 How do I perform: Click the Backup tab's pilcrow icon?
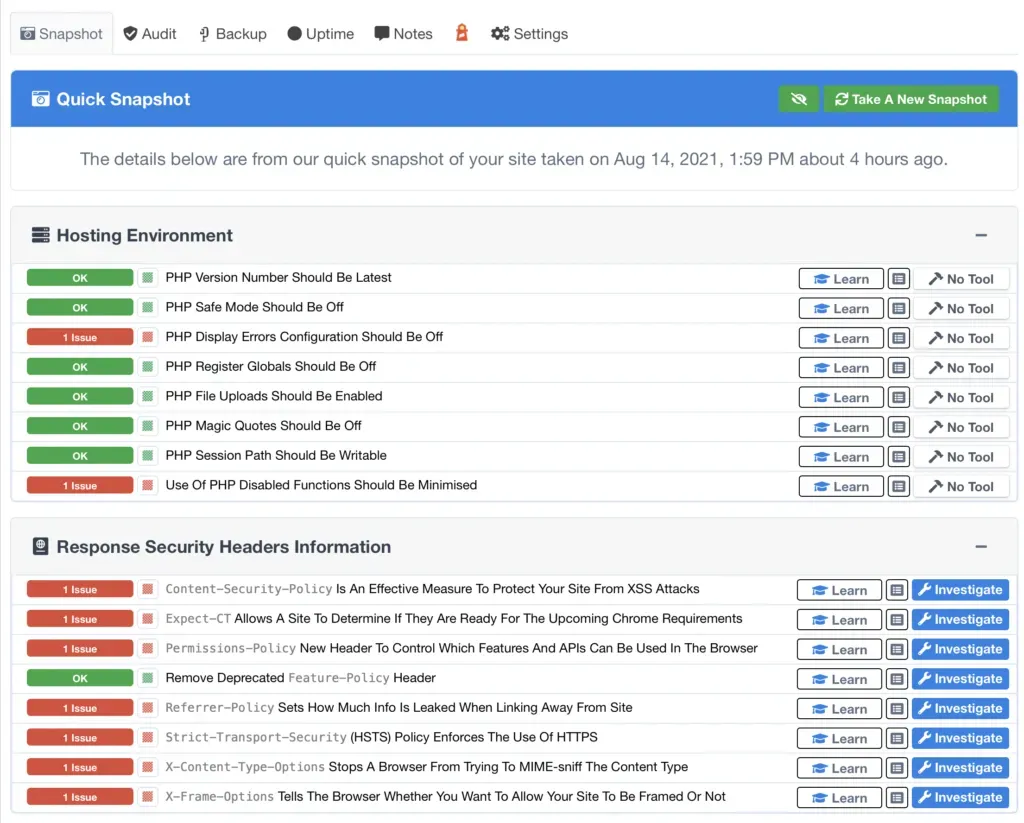pyautogui.click(x=203, y=33)
